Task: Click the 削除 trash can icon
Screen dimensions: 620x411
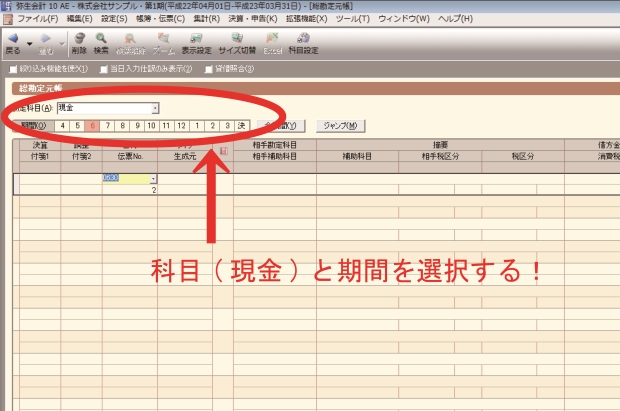Action: [80, 38]
